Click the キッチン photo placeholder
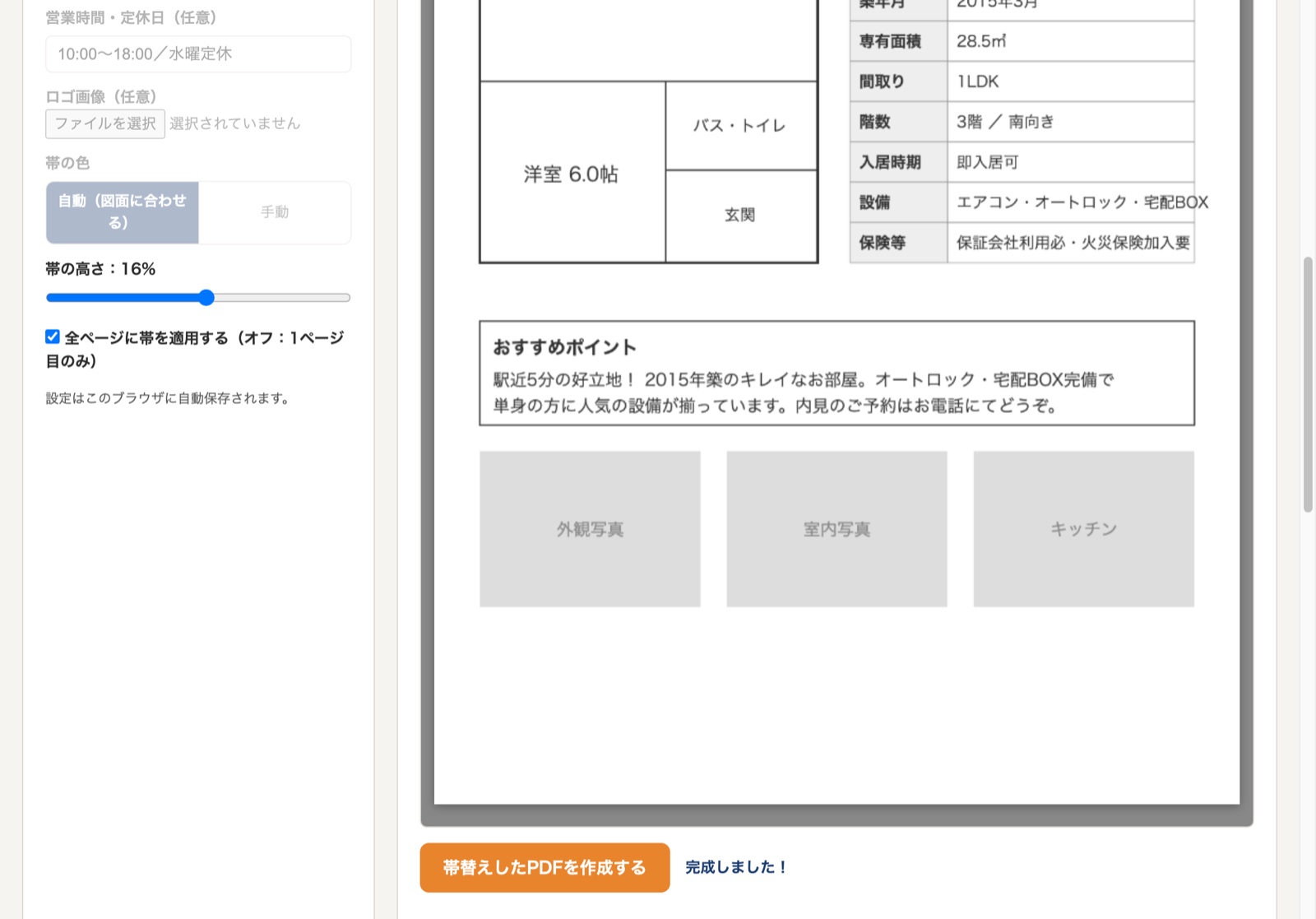This screenshot has width=1316, height=919. click(x=1084, y=529)
